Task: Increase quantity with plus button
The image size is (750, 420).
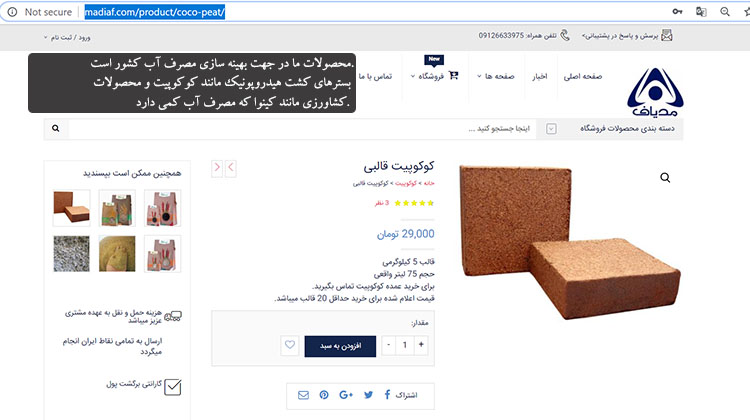Action: click(x=421, y=345)
